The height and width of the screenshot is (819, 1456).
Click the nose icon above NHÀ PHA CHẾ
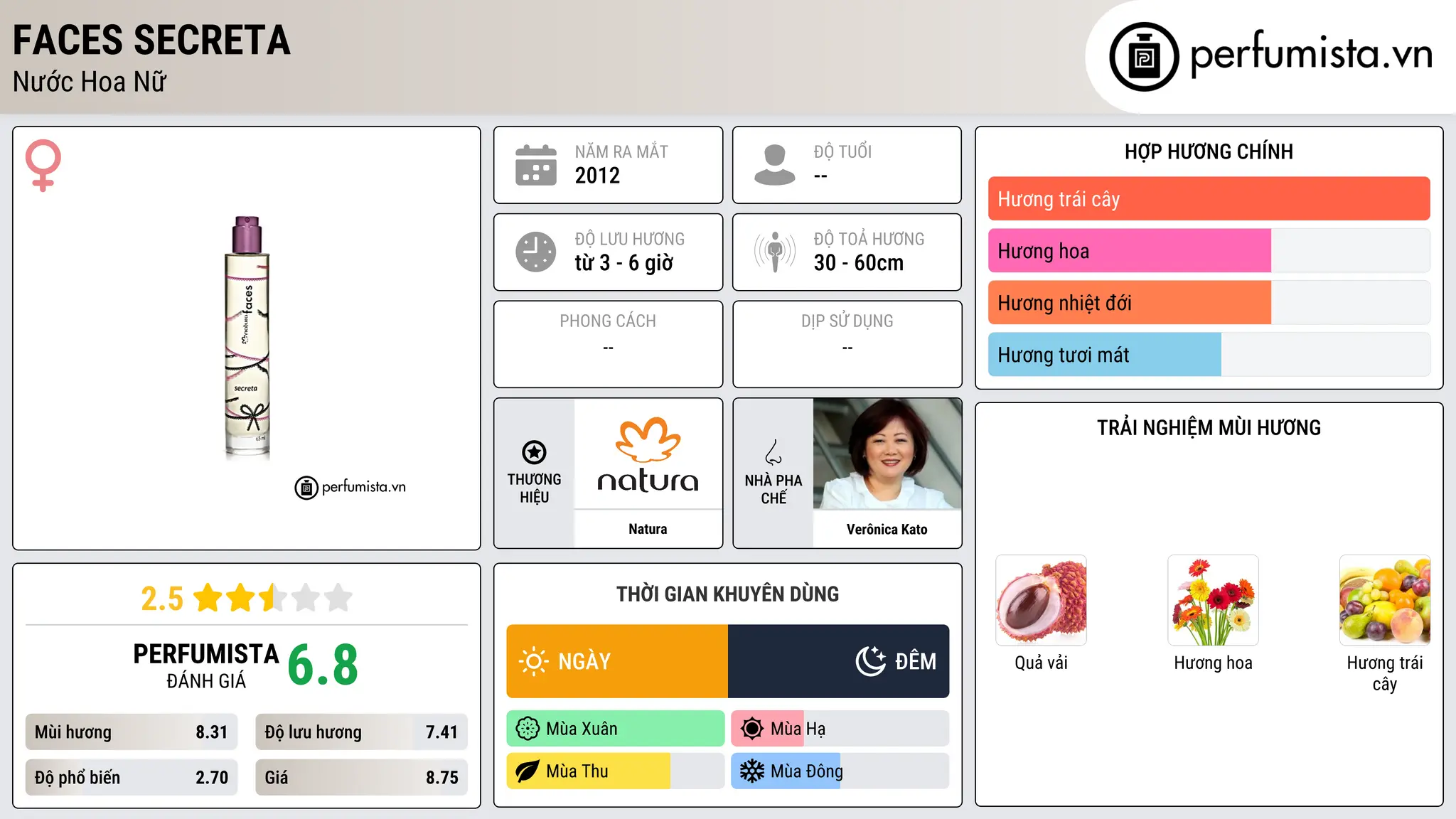click(773, 452)
